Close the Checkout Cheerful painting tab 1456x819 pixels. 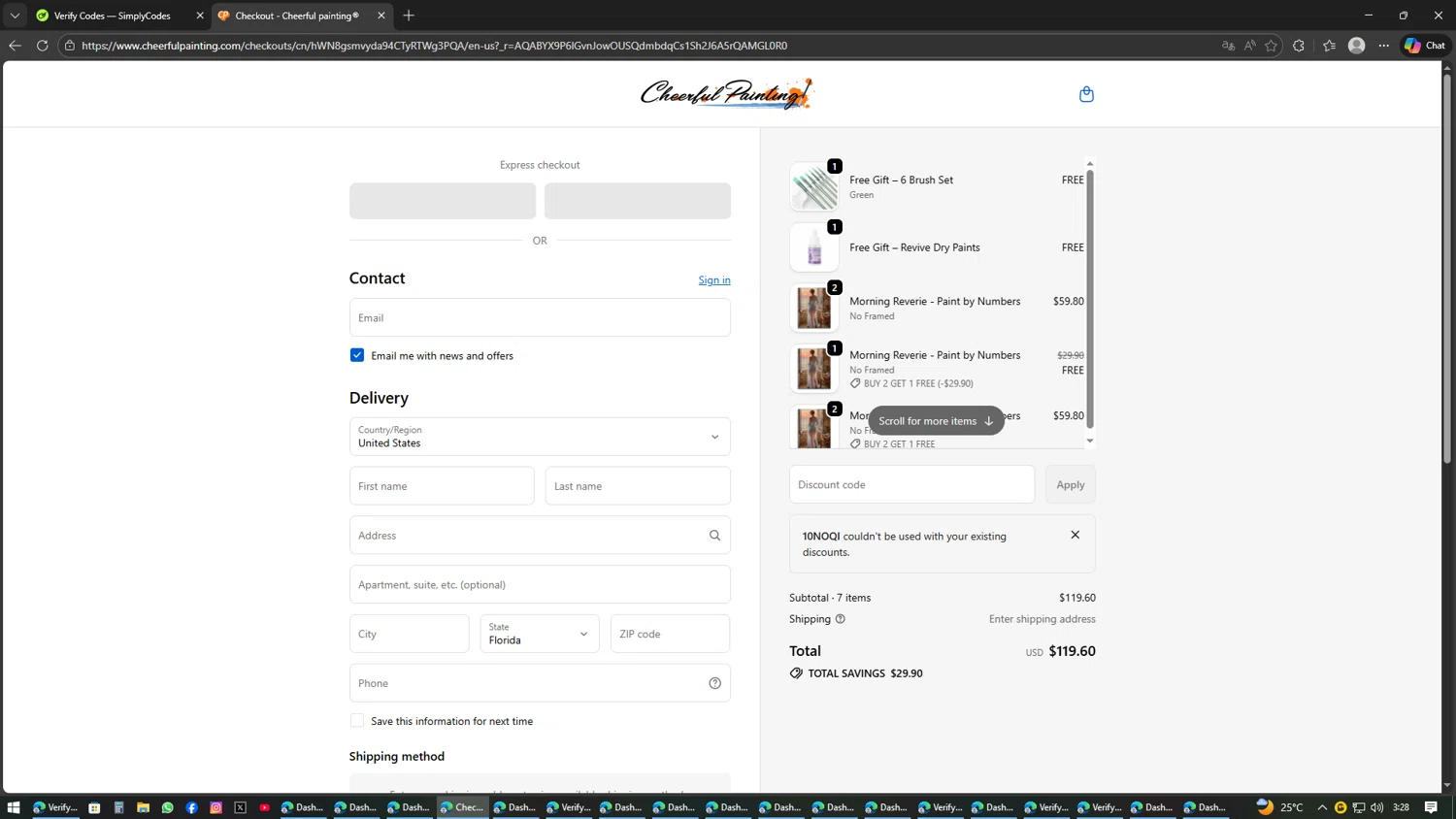point(381,16)
